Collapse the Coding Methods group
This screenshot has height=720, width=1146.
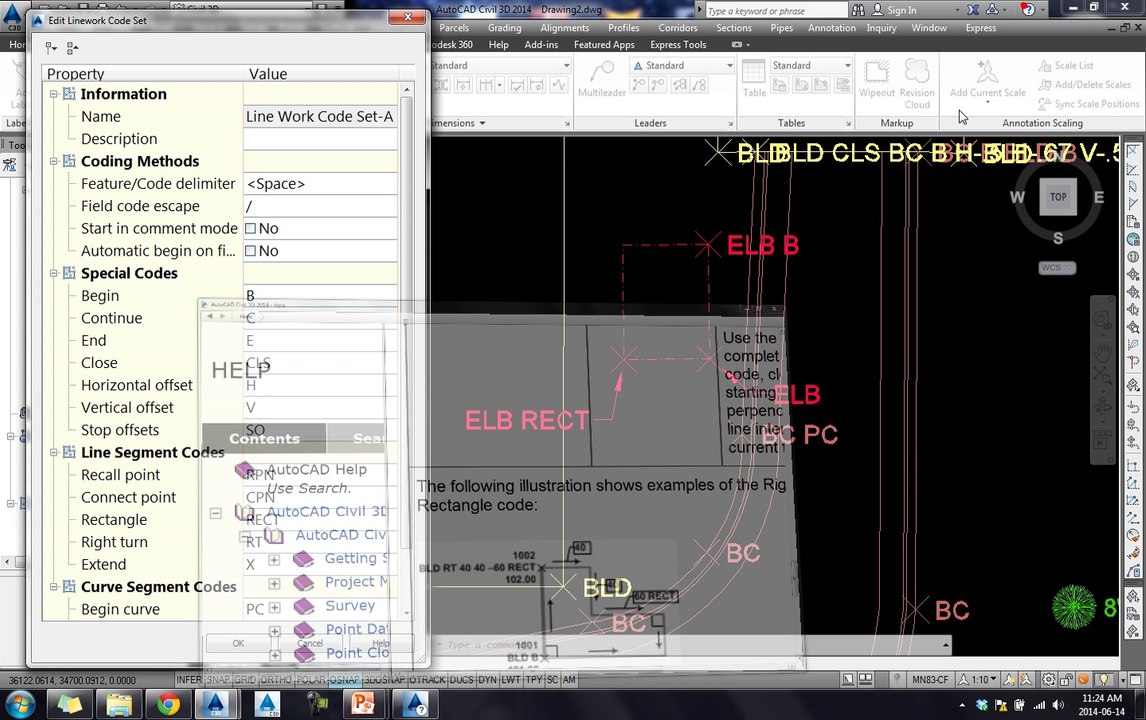[x=53, y=161]
